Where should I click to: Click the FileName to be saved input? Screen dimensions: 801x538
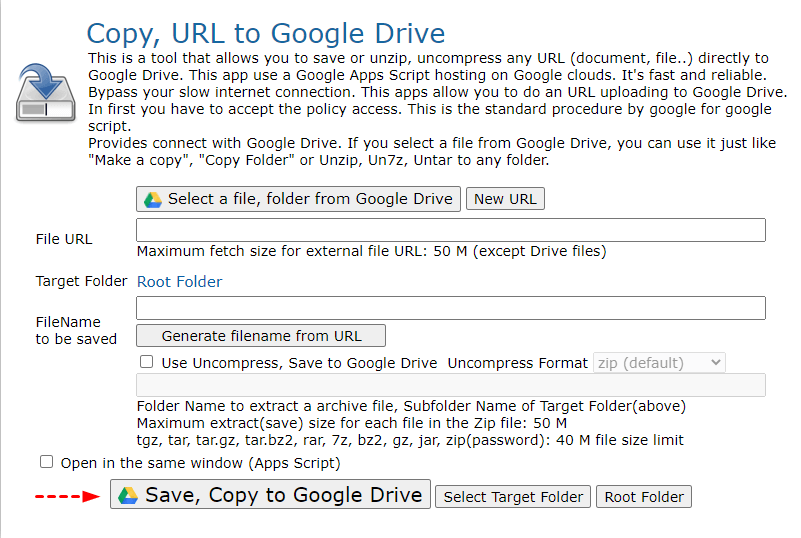pos(450,308)
